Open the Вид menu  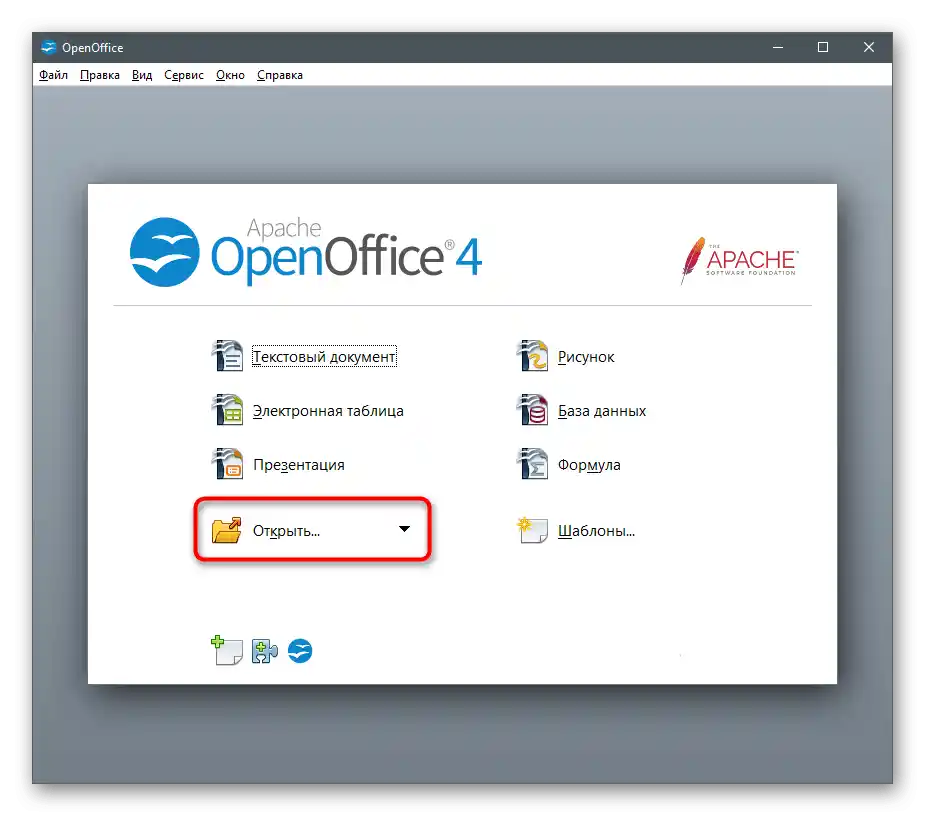tap(142, 75)
